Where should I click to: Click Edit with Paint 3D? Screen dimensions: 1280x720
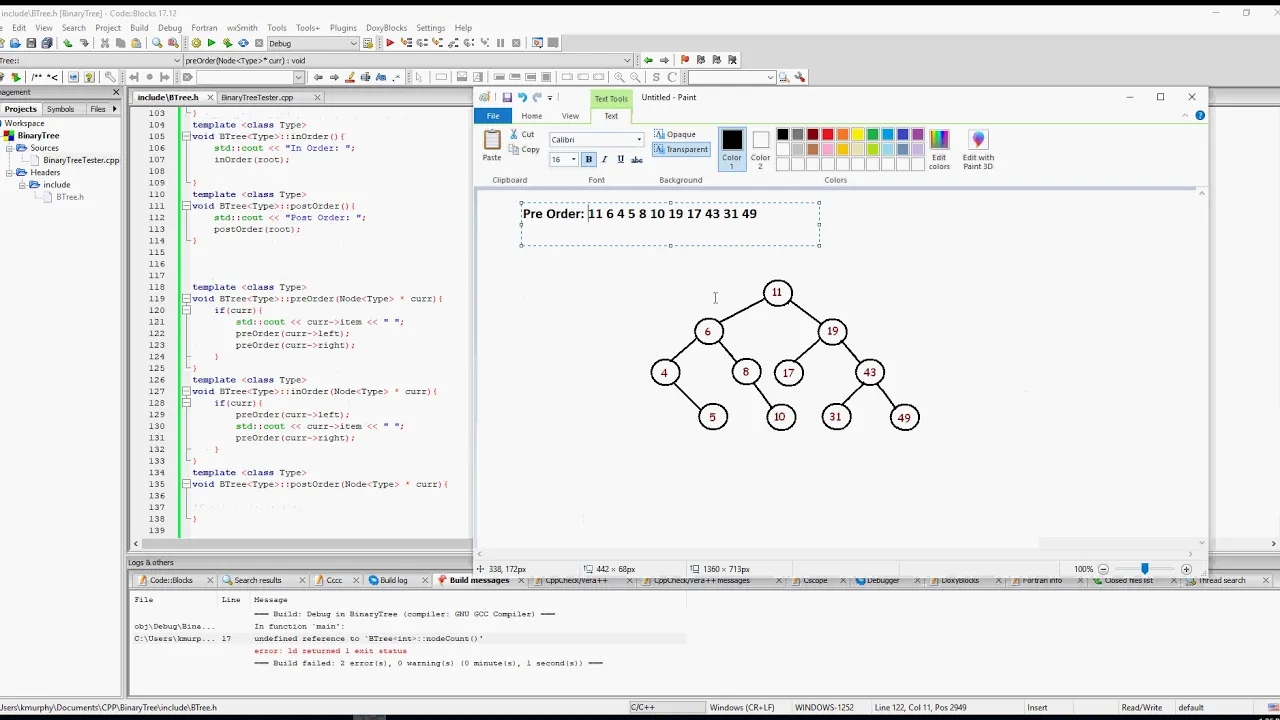(978, 149)
